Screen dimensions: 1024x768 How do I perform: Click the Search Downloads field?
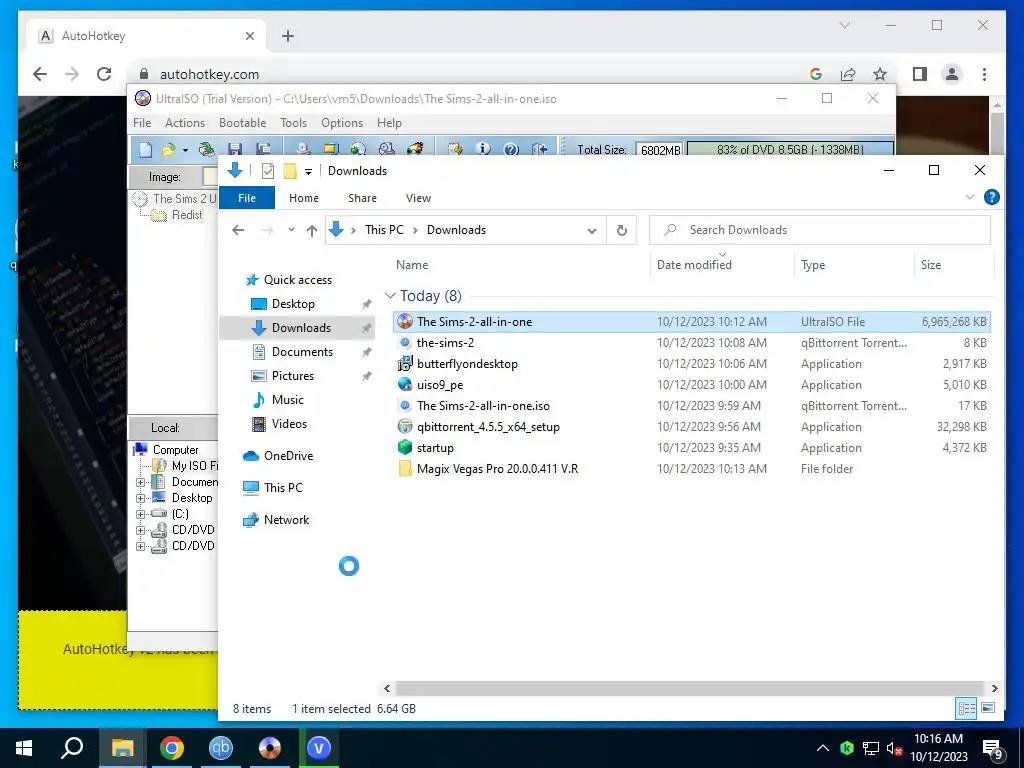(820, 230)
